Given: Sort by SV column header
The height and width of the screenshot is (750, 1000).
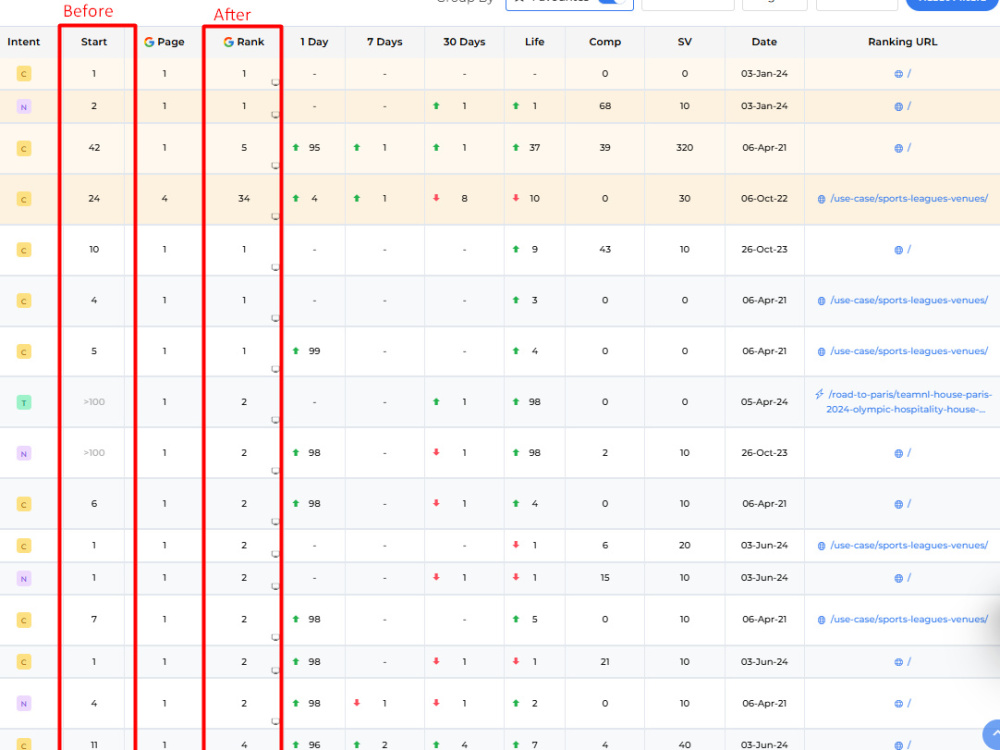Looking at the screenshot, I should click(684, 41).
